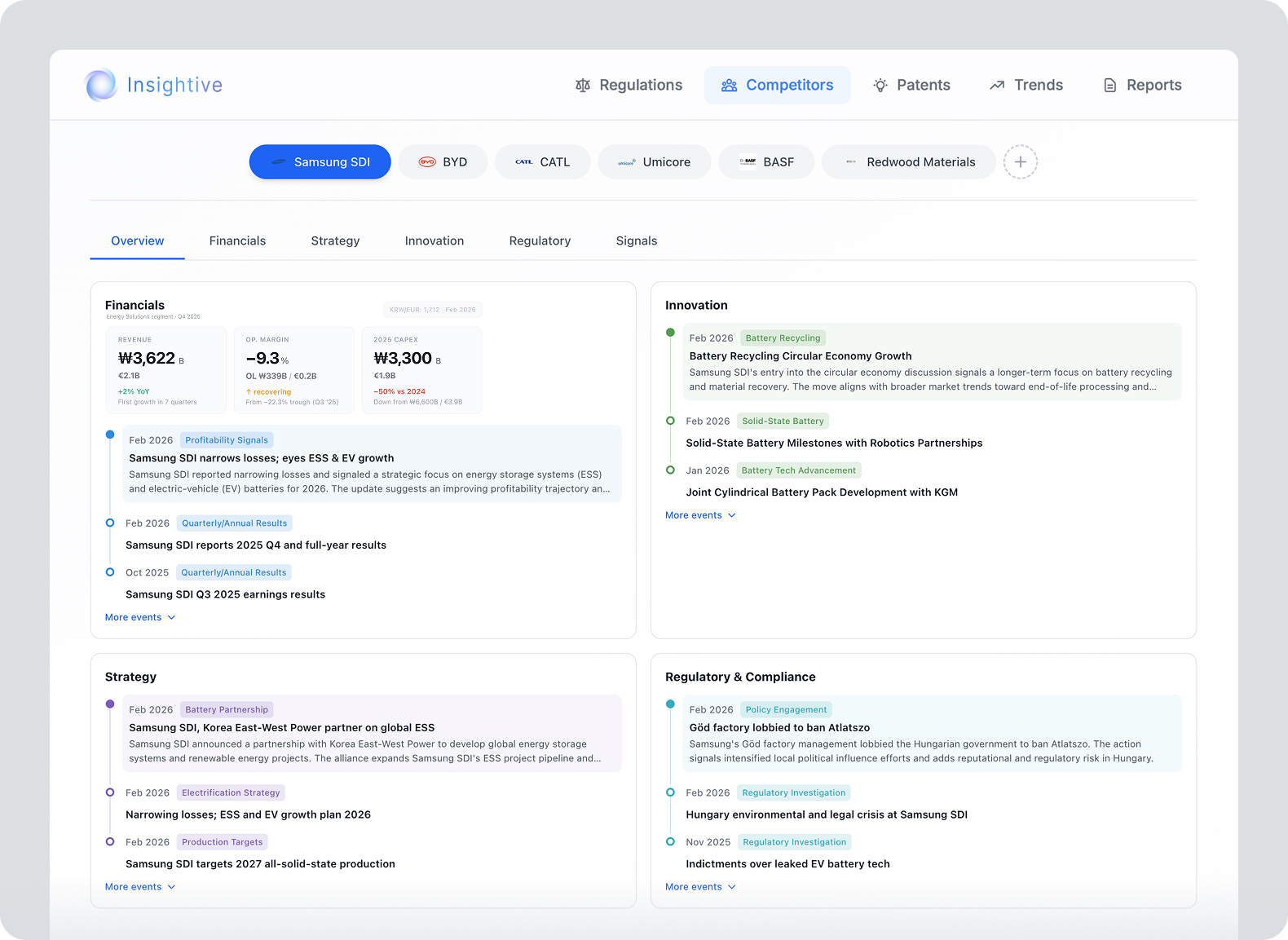
Task: Open 'Narrowing losses; ESS and EV growth plan 2026'
Action: coord(248,814)
